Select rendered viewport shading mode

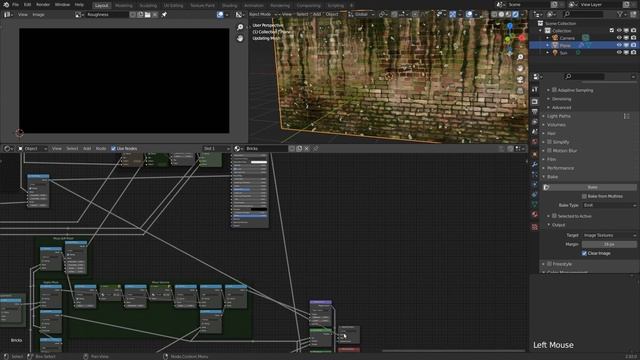click(x=516, y=14)
